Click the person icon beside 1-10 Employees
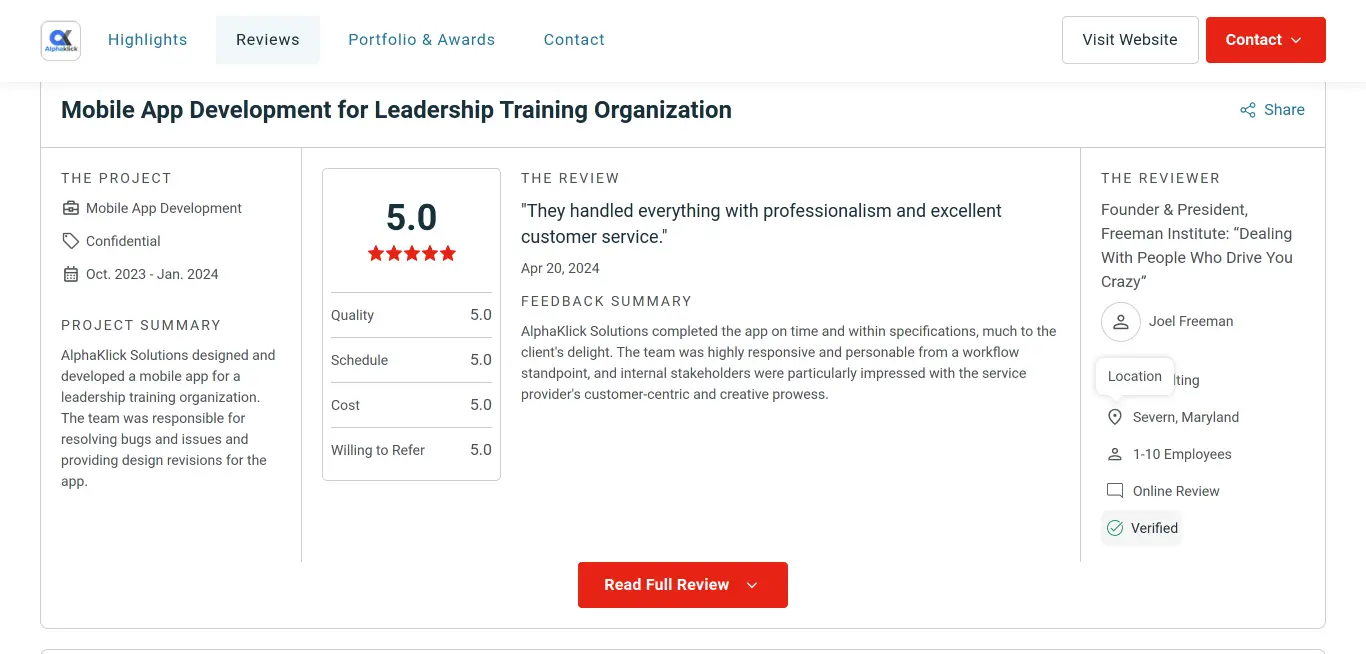The width and height of the screenshot is (1366, 654). coord(1115,454)
